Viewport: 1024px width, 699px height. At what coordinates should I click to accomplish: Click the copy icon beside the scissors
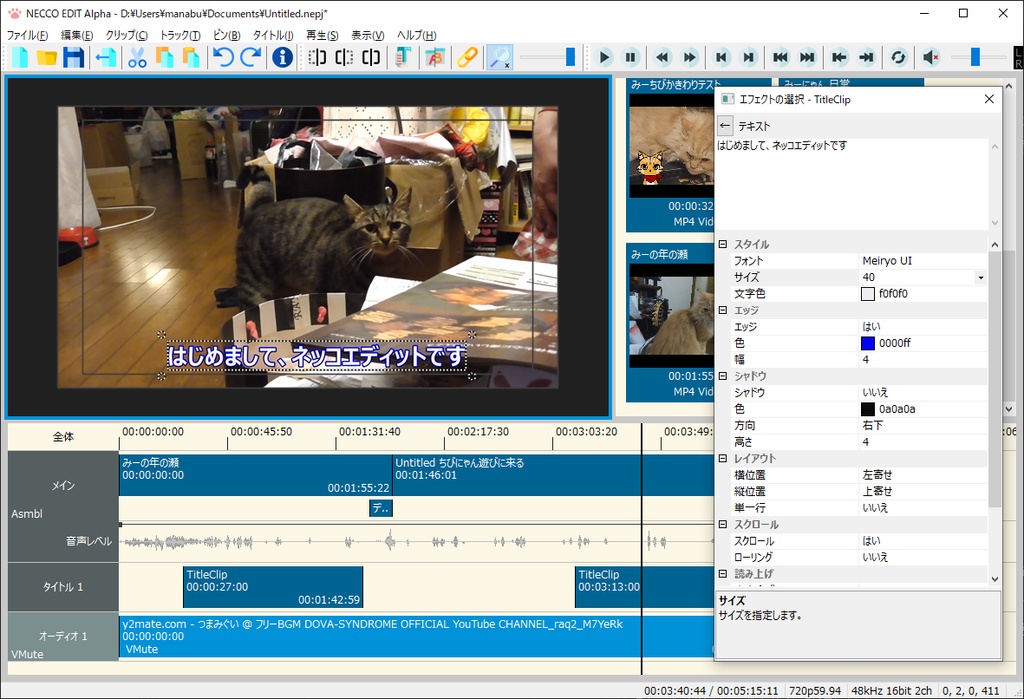[x=164, y=57]
